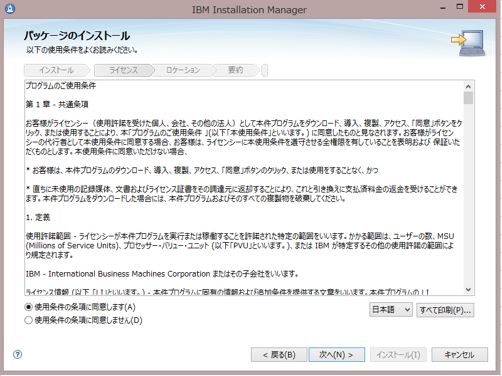The image size is (502, 376).
Task: Click the license scrollbar thumb
Action: click(x=468, y=98)
